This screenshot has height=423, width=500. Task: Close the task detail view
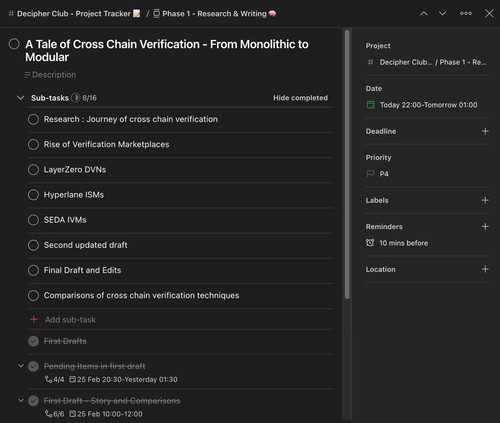[x=489, y=14]
